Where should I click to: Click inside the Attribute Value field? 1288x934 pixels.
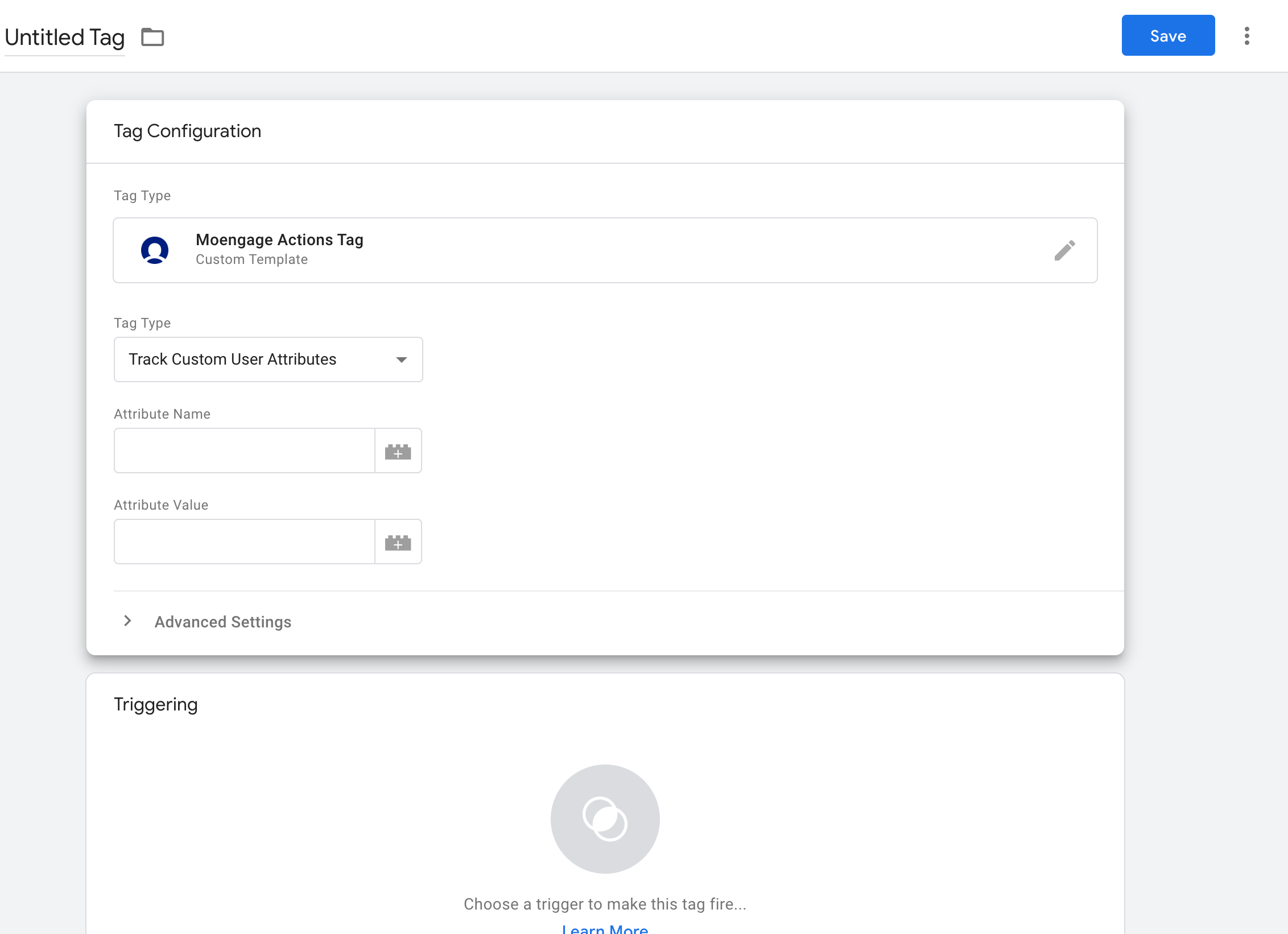pos(243,542)
